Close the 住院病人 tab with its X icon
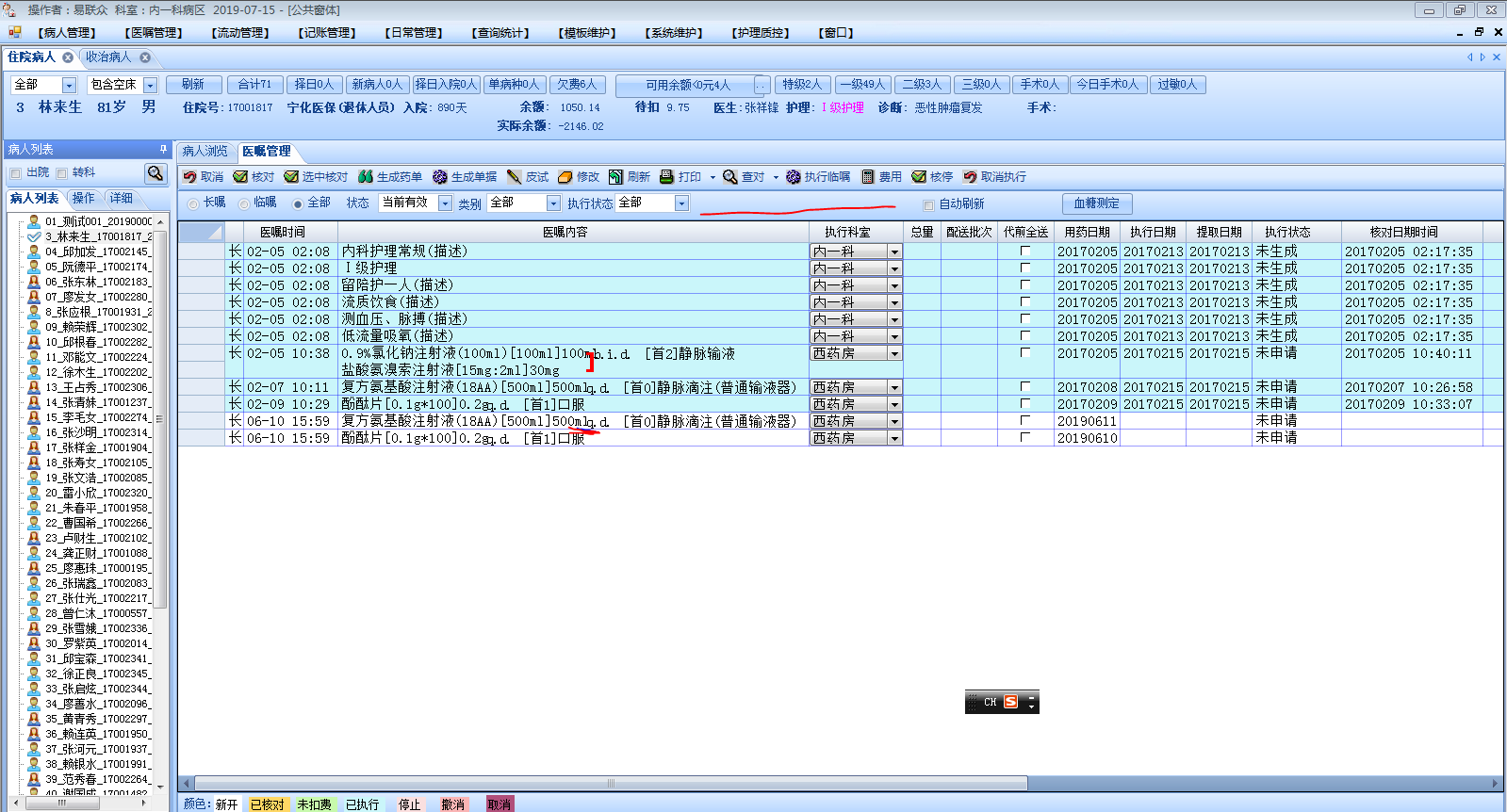Viewport: 1507px width, 812px height. (x=68, y=57)
